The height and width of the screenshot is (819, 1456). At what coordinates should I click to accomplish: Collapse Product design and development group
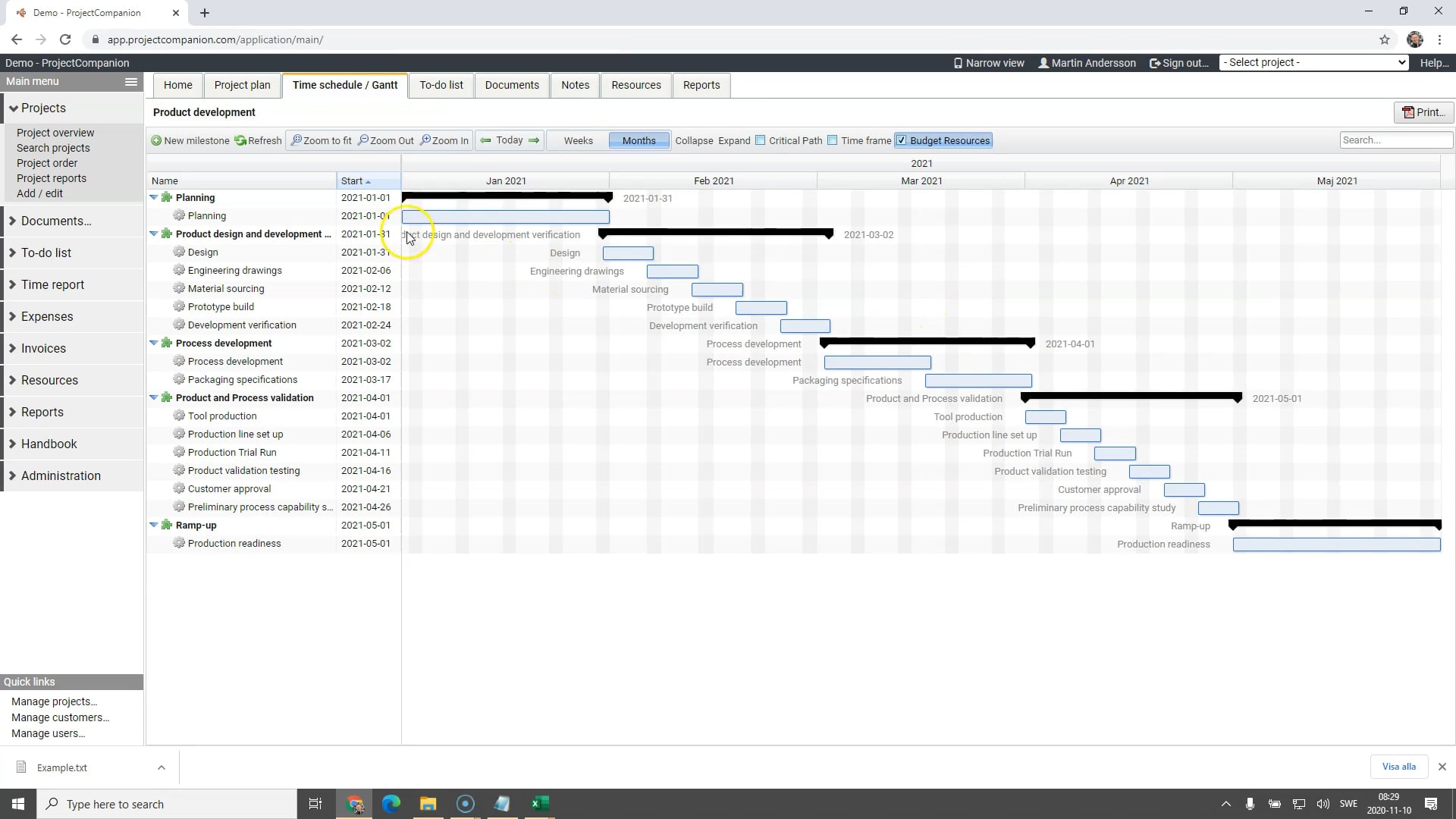click(x=154, y=234)
